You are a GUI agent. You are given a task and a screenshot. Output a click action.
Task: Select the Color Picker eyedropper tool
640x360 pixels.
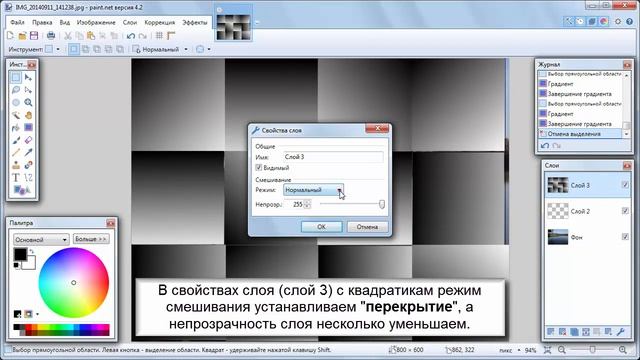[28, 153]
